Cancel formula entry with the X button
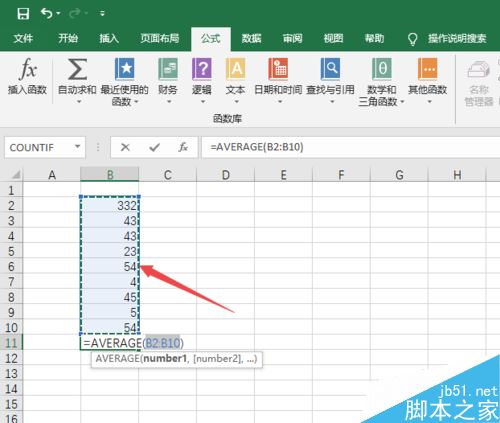Screen dimensions: 500x423 [x=125, y=147]
